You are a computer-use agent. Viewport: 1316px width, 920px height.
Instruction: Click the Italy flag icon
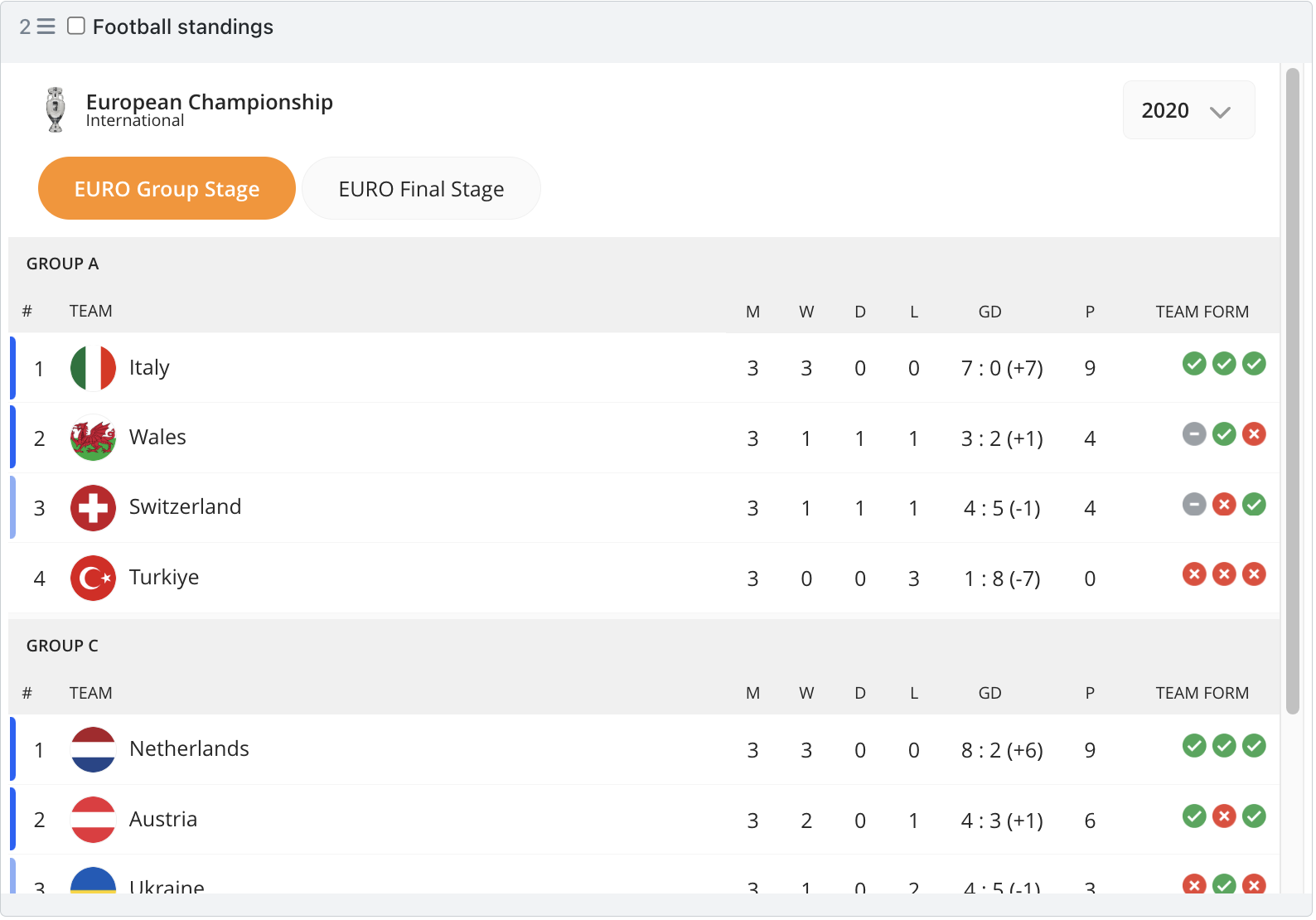point(93,368)
